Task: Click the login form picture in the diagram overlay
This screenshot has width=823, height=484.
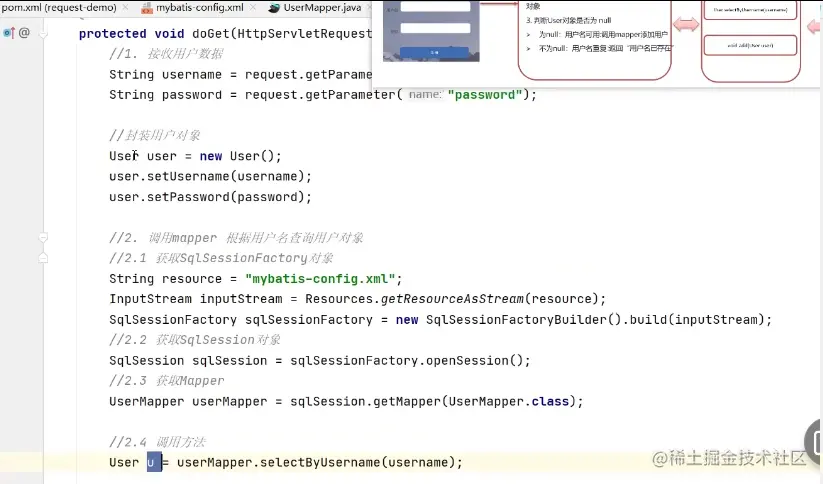Action: [x=431, y=31]
